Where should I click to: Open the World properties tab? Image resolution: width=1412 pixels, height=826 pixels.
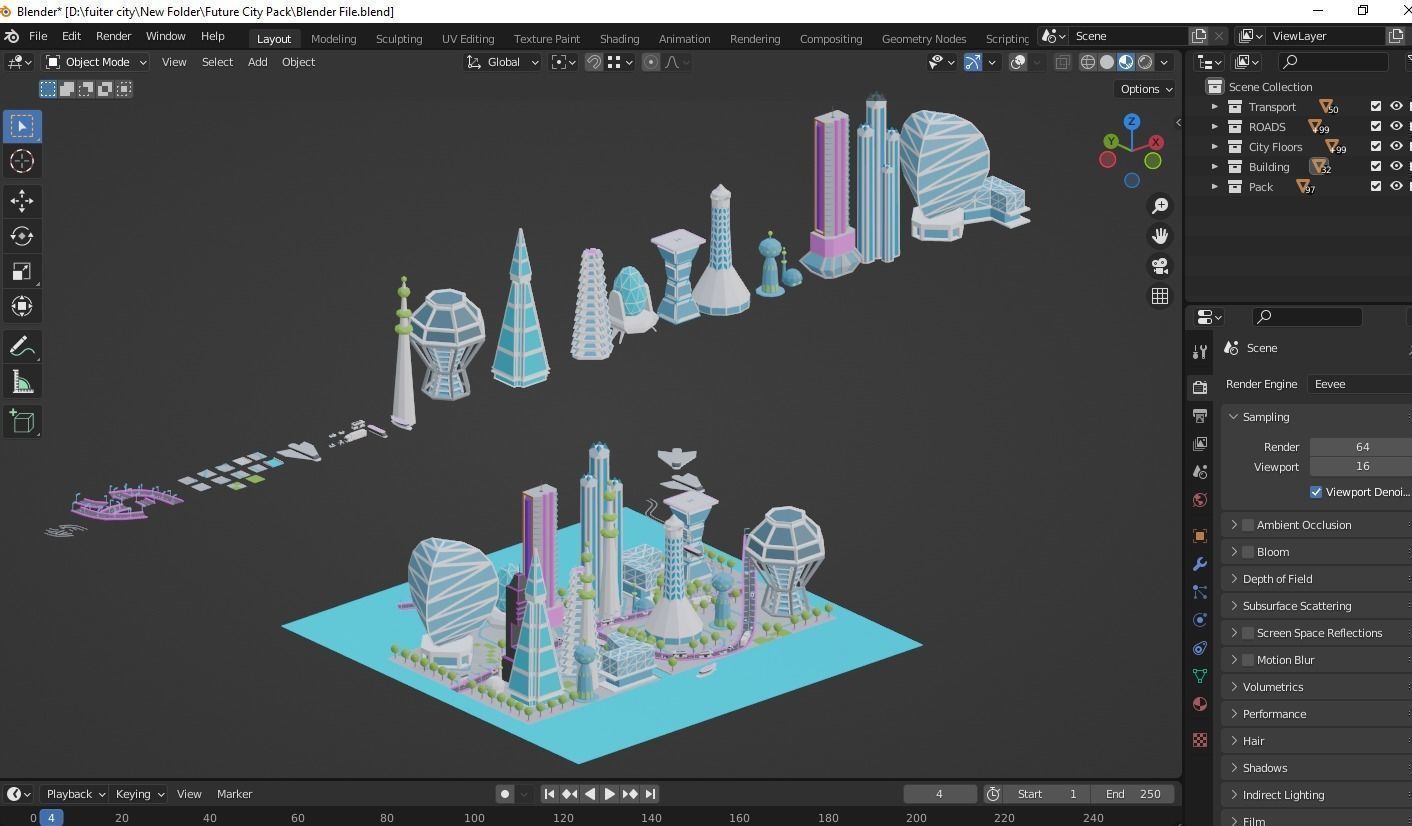pos(1200,499)
